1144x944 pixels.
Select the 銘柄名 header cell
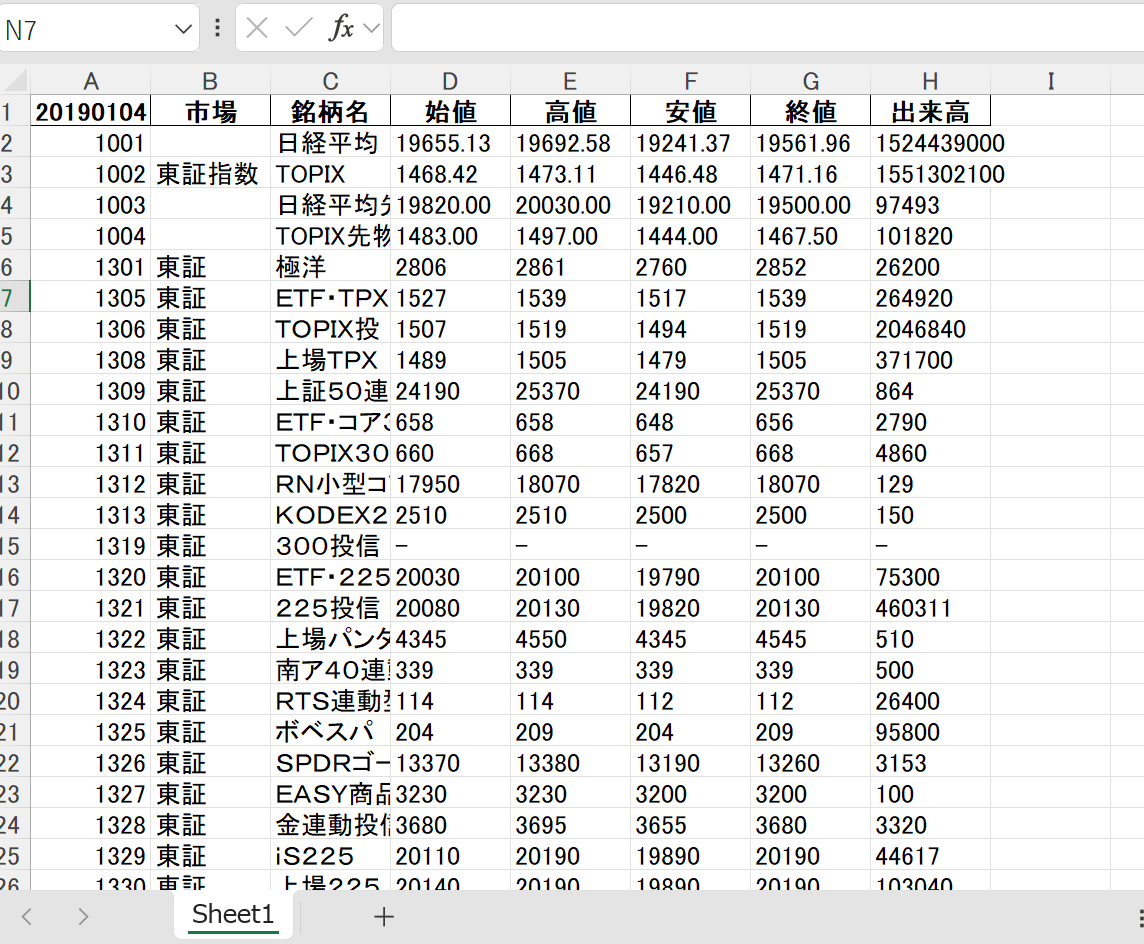pyautogui.click(x=330, y=111)
